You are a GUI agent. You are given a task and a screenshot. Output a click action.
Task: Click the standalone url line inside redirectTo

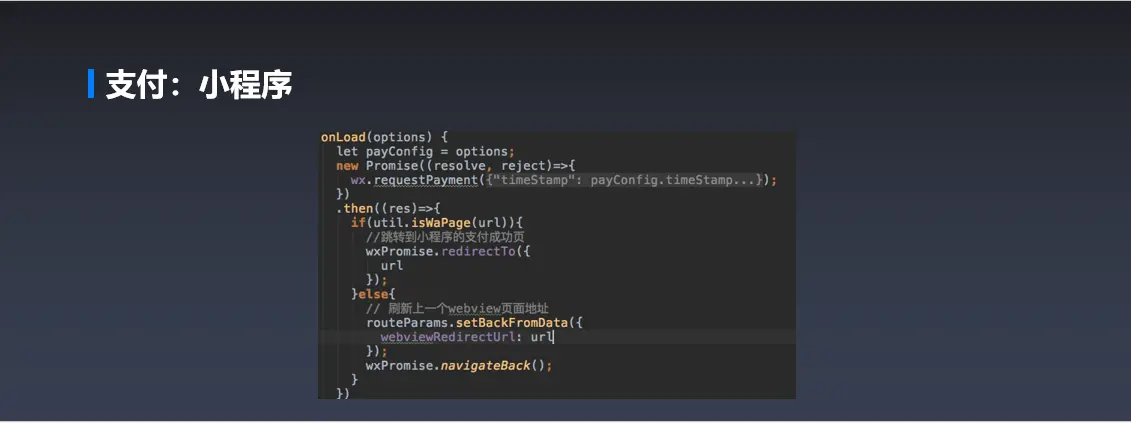(x=392, y=266)
